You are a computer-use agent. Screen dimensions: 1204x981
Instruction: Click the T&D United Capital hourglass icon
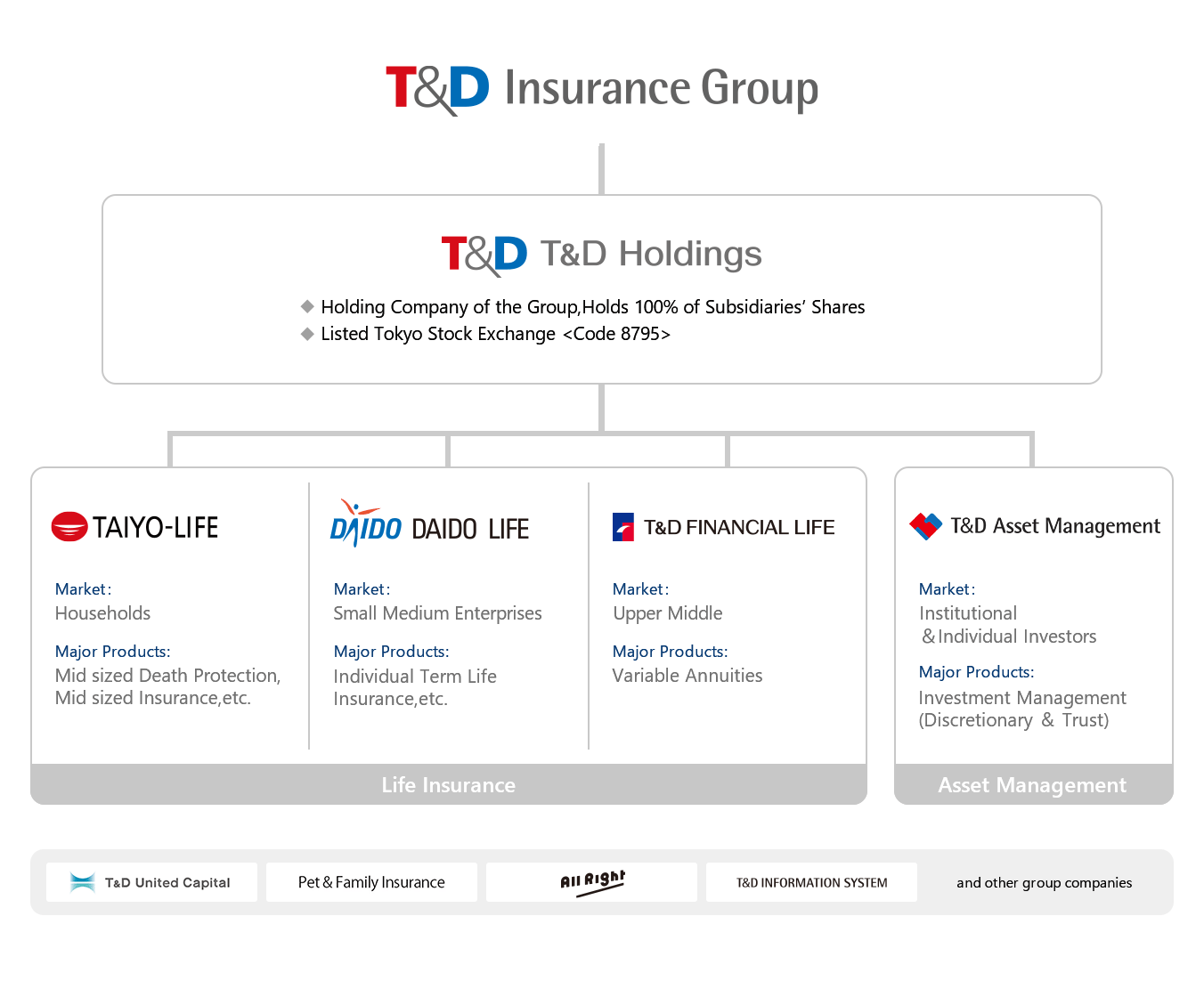pyautogui.click(x=83, y=882)
